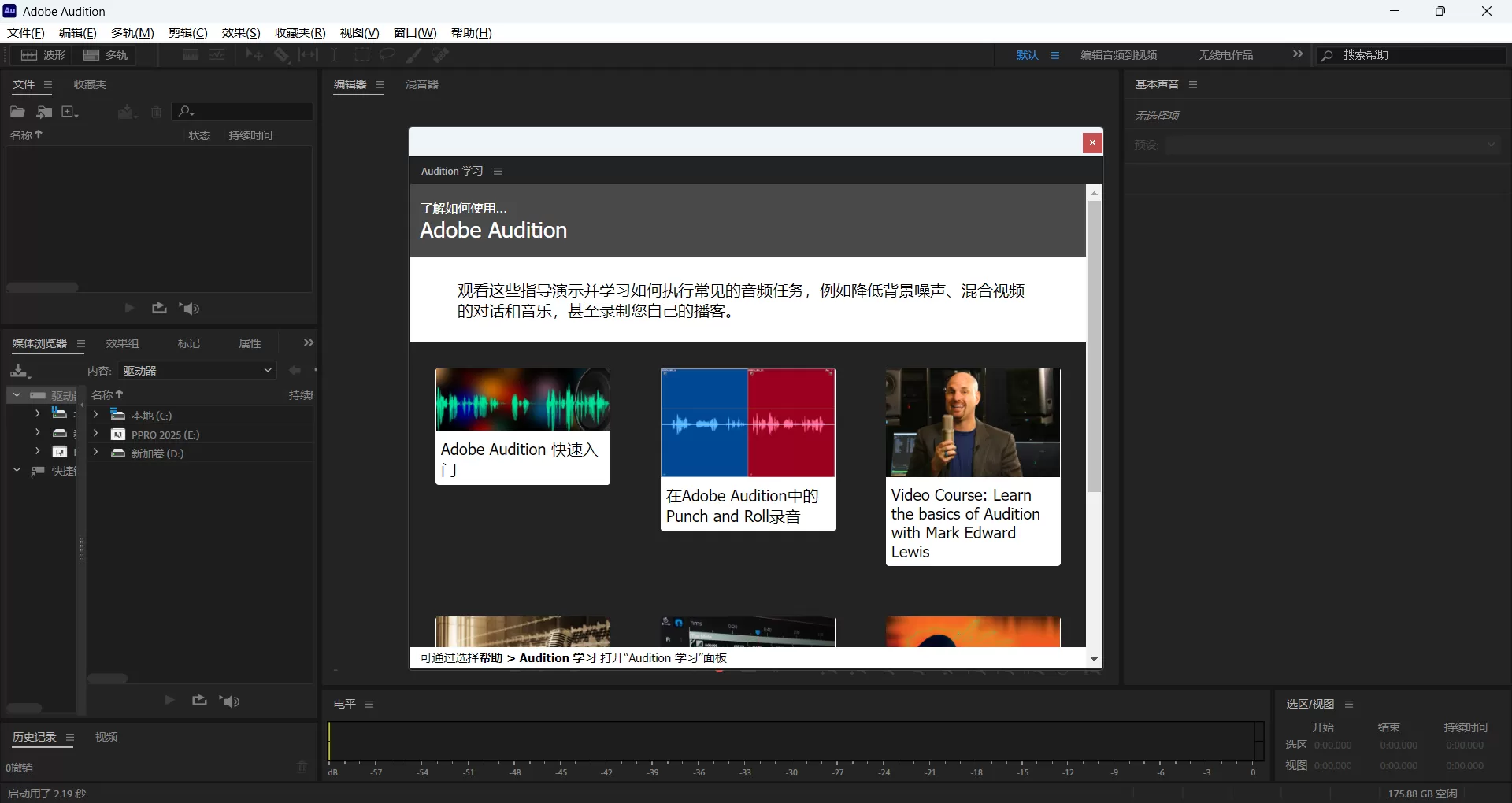
Task: Select the Move tool in the toolbar
Action: pyautogui.click(x=252, y=54)
